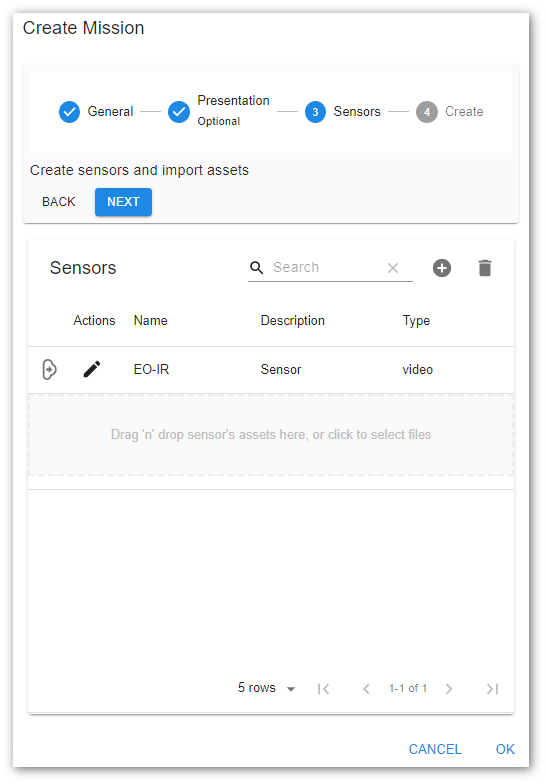Click the NEXT button
Viewport: 546px width, 784px height.
(x=124, y=202)
